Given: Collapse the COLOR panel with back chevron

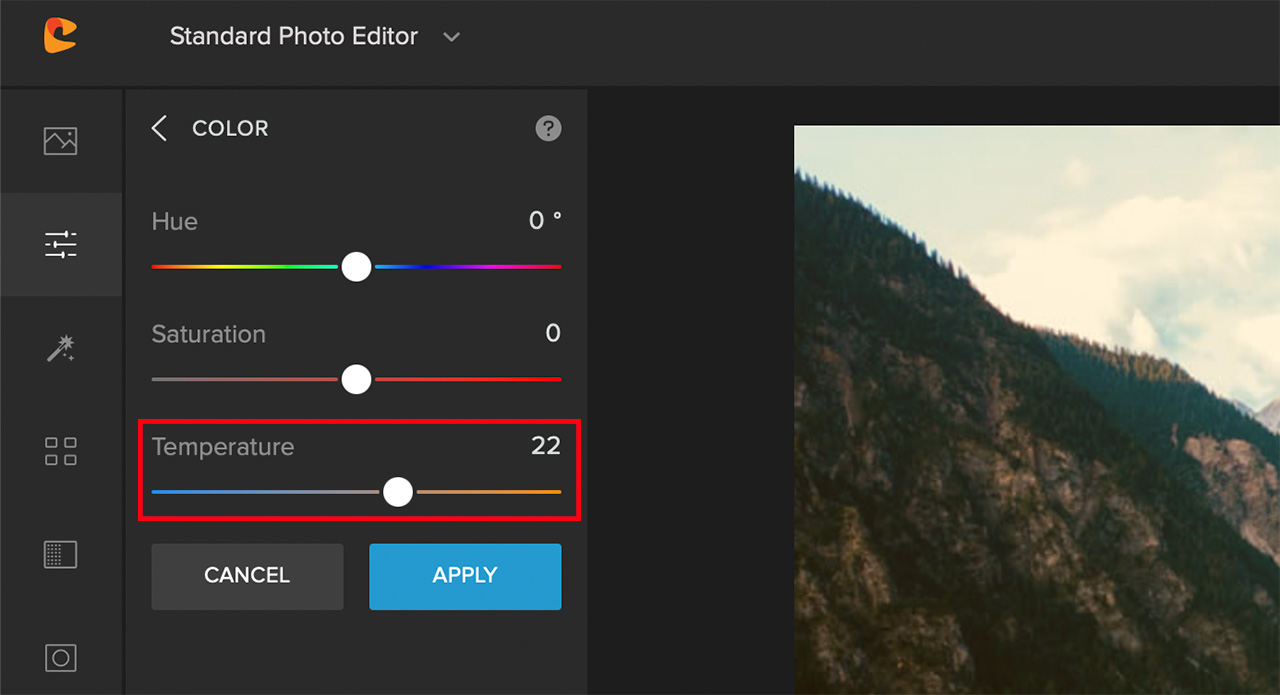Looking at the screenshot, I should coord(159,128).
